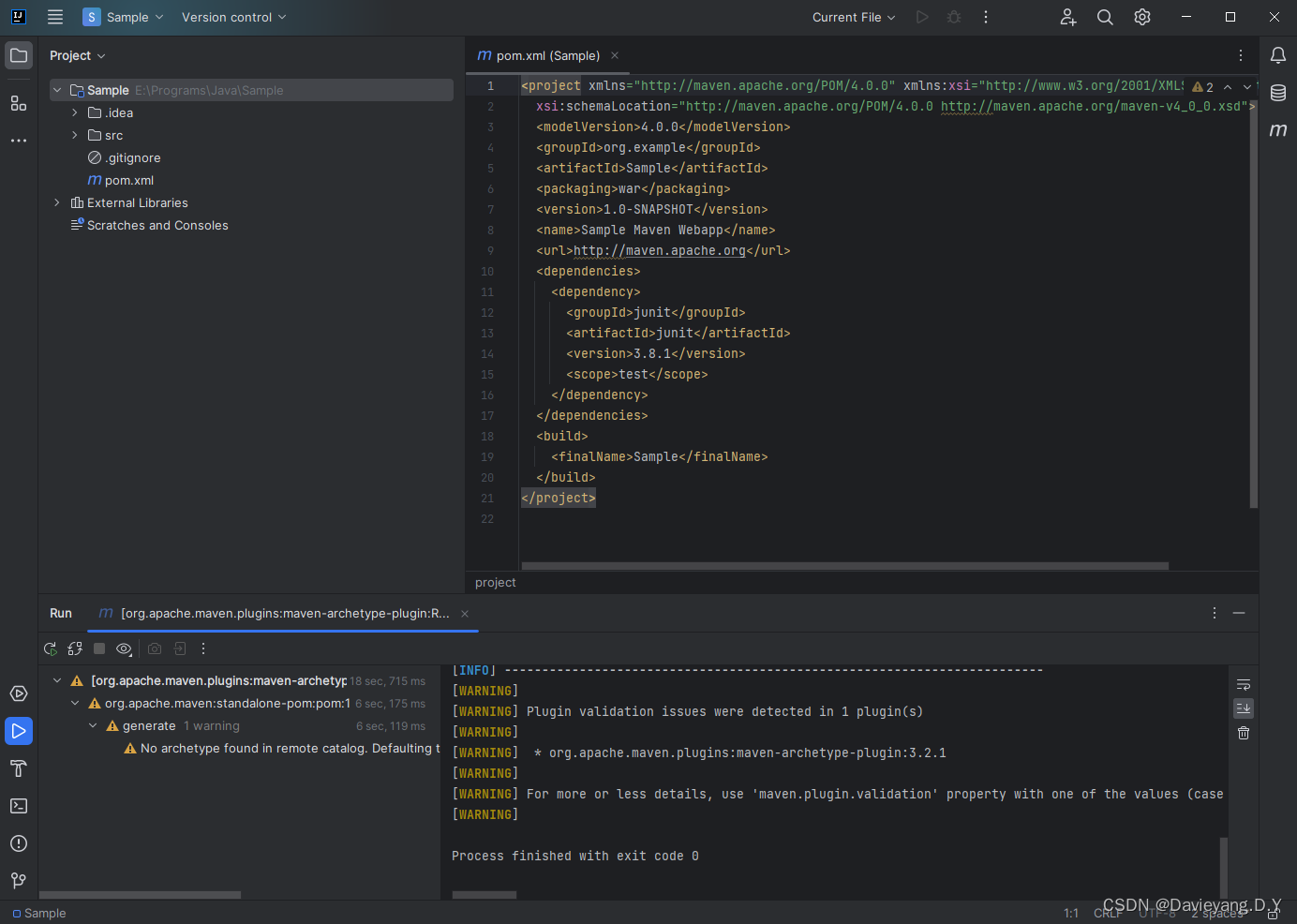Collapse the Sample root folder
1297x924 pixels.
[57, 90]
